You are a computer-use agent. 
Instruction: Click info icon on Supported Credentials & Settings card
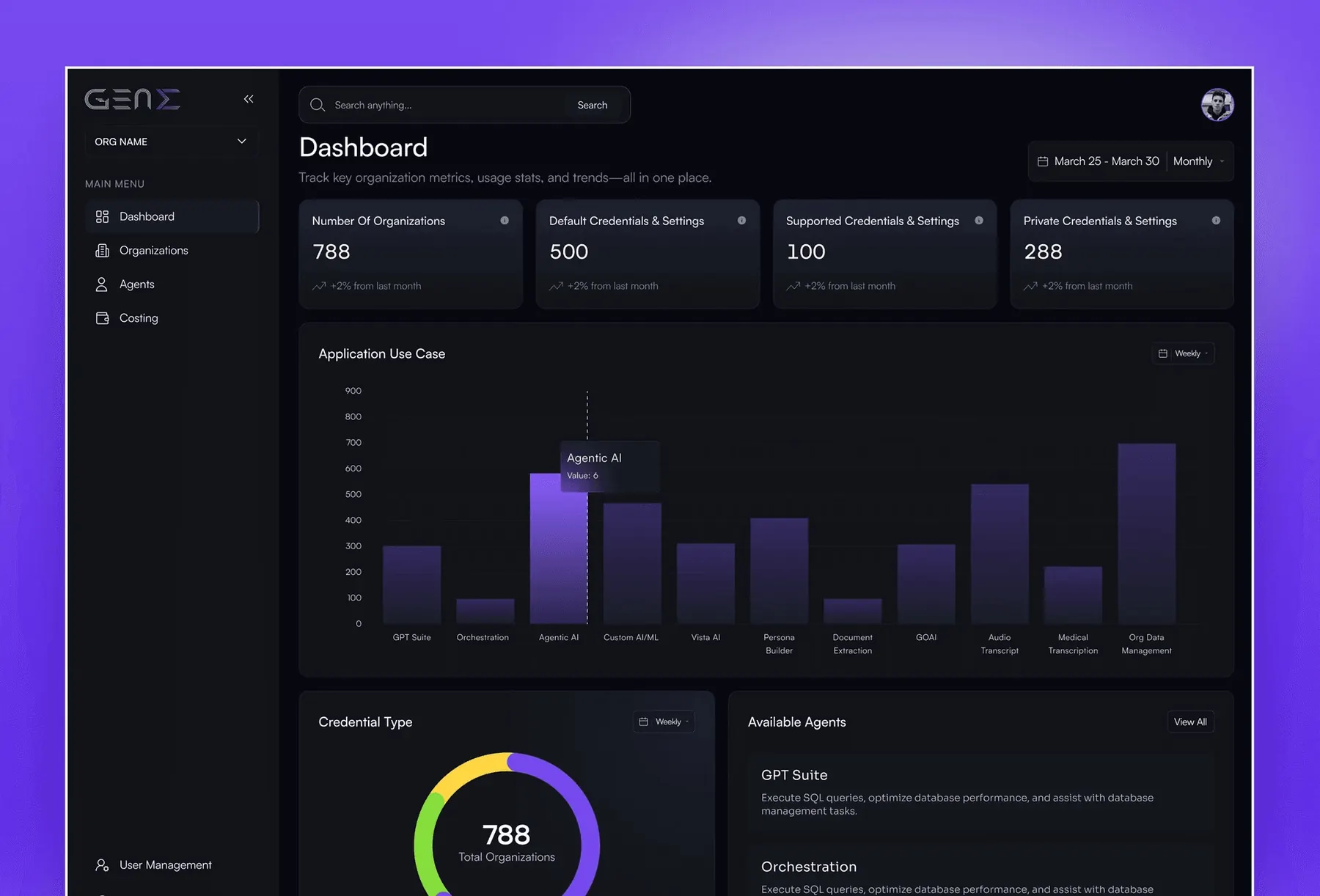979,220
